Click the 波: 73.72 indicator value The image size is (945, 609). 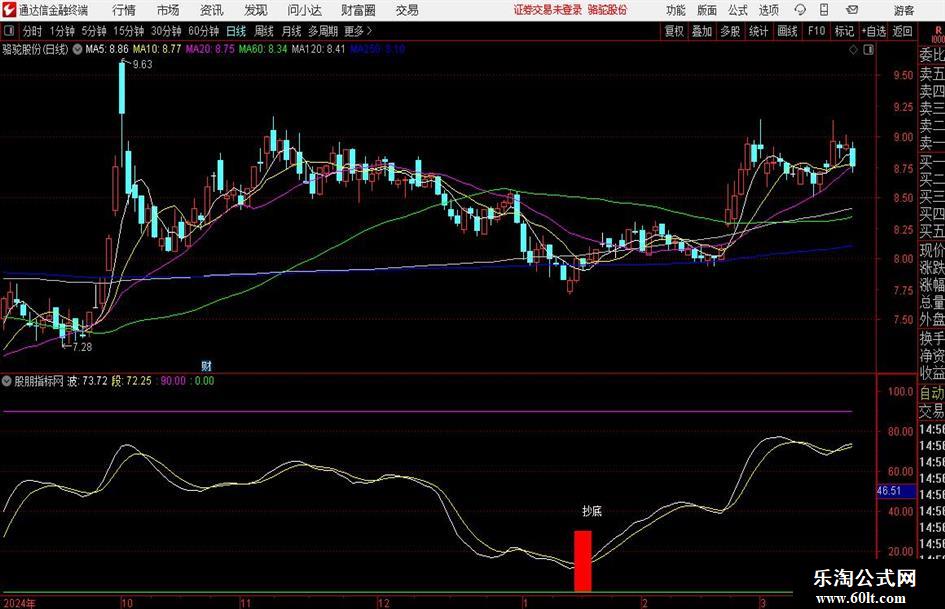(87, 381)
